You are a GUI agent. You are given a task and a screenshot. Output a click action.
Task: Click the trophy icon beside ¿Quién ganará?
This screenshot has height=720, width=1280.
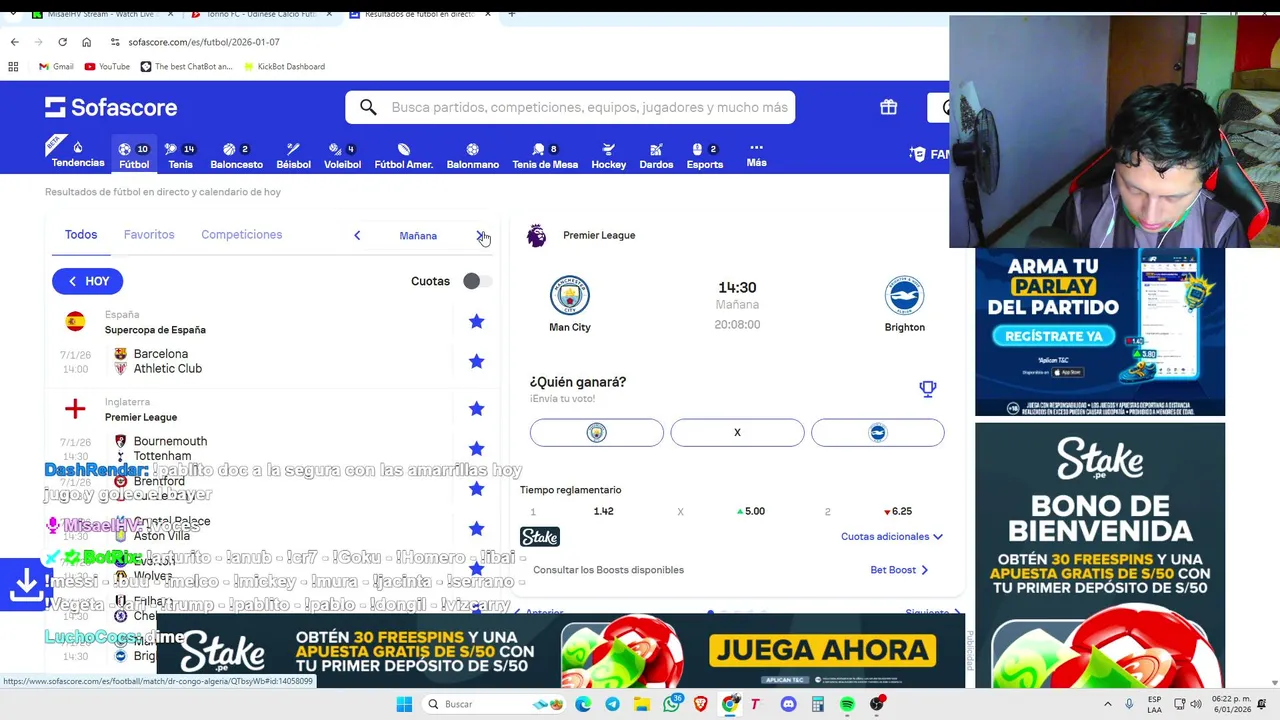click(x=928, y=389)
